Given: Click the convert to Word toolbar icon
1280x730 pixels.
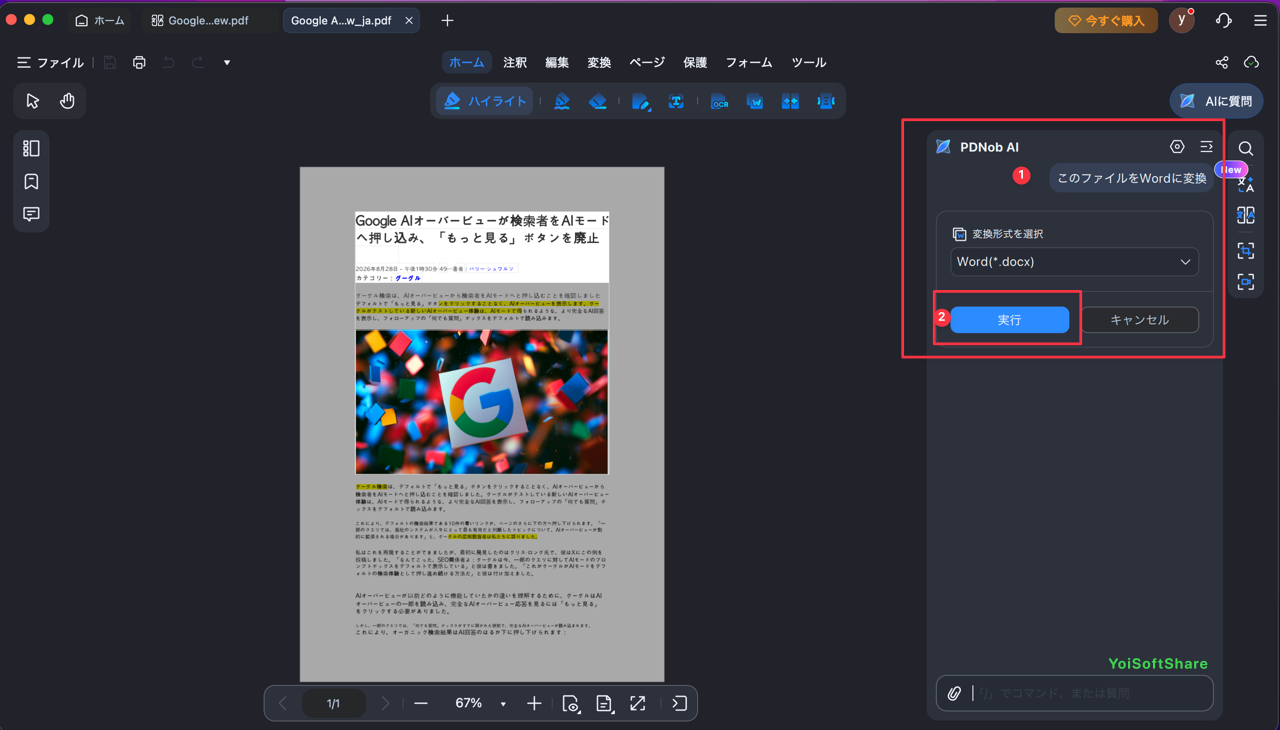Looking at the screenshot, I should click(755, 101).
